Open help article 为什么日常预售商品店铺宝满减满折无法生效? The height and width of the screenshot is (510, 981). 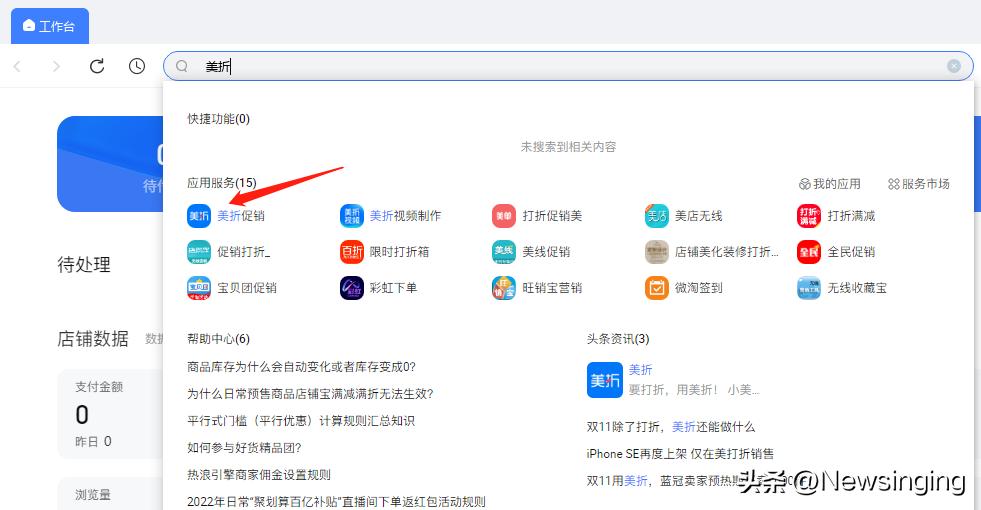[310, 394]
